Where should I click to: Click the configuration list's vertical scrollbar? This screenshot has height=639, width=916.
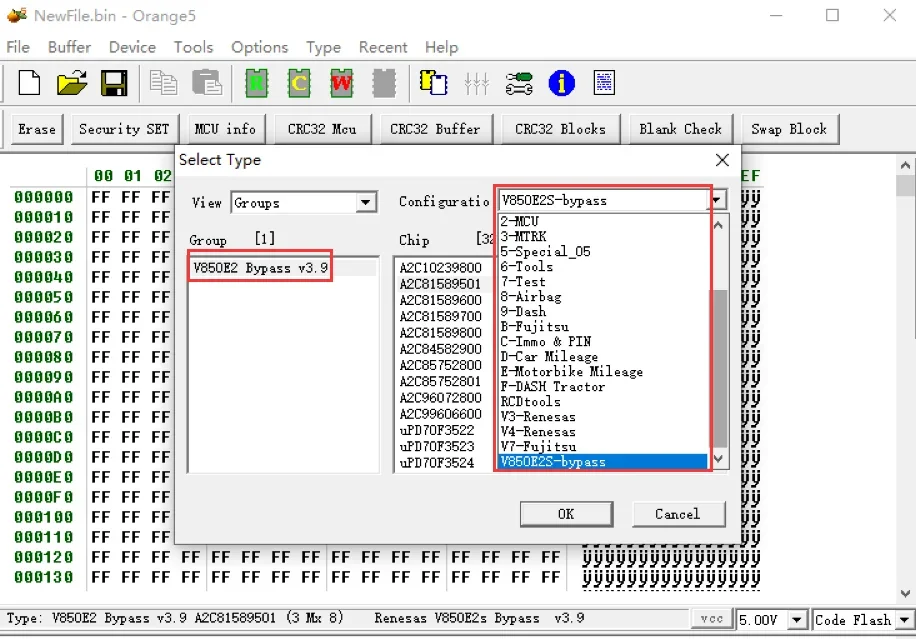coord(719,370)
